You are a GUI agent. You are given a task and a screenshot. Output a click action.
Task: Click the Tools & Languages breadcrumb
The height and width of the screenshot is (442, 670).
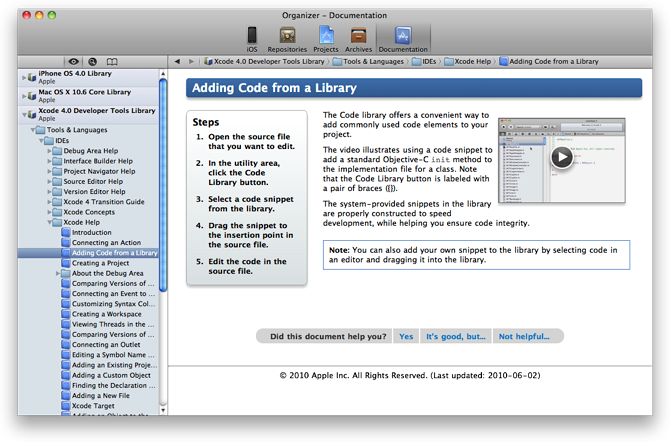368,62
